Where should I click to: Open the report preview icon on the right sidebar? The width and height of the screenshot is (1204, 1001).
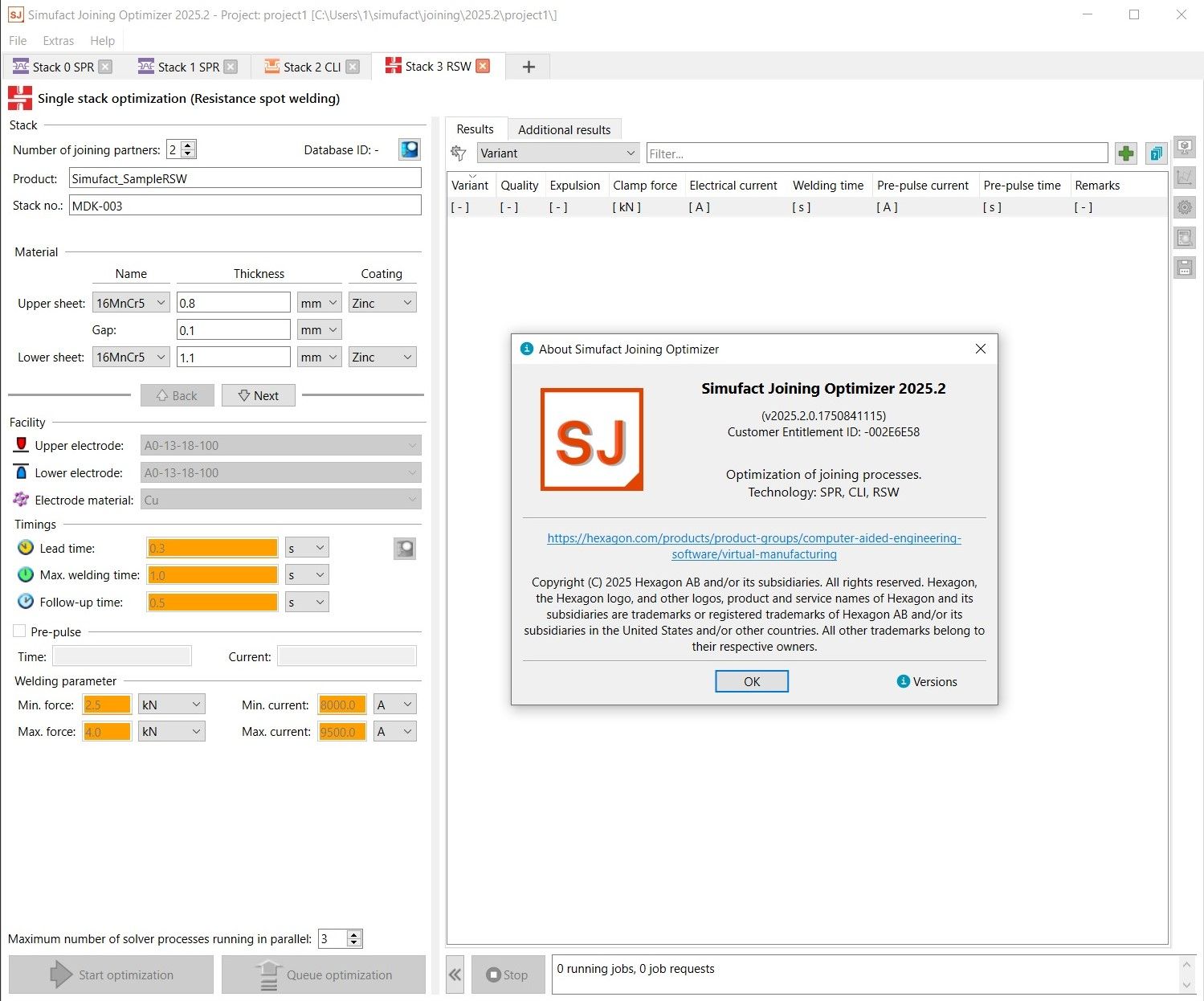coord(1184,237)
